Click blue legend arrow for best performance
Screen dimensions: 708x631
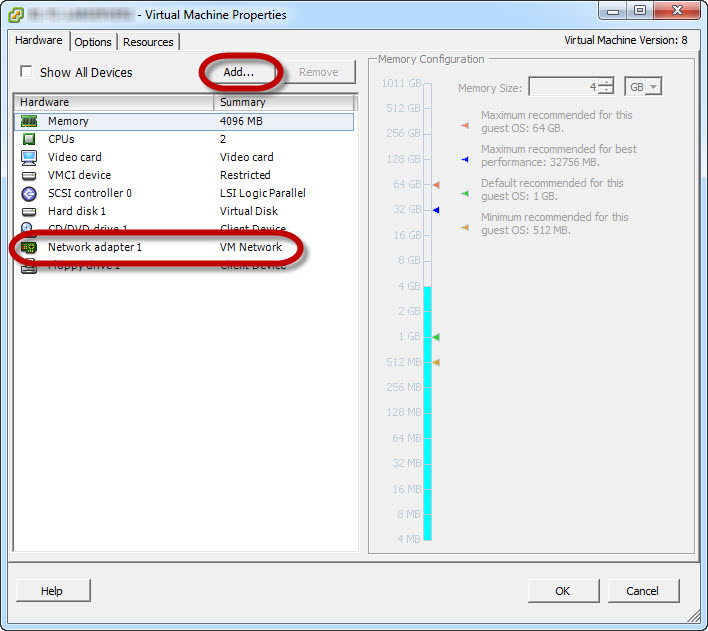click(x=465, y=159)
